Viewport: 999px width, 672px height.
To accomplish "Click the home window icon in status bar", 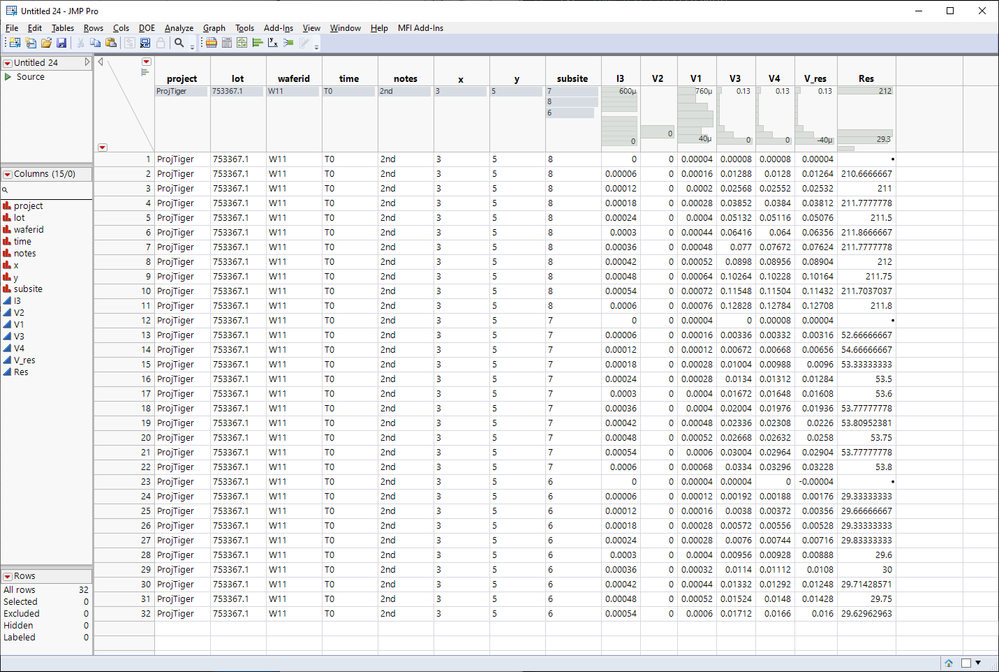I will [x=948, y=662].
